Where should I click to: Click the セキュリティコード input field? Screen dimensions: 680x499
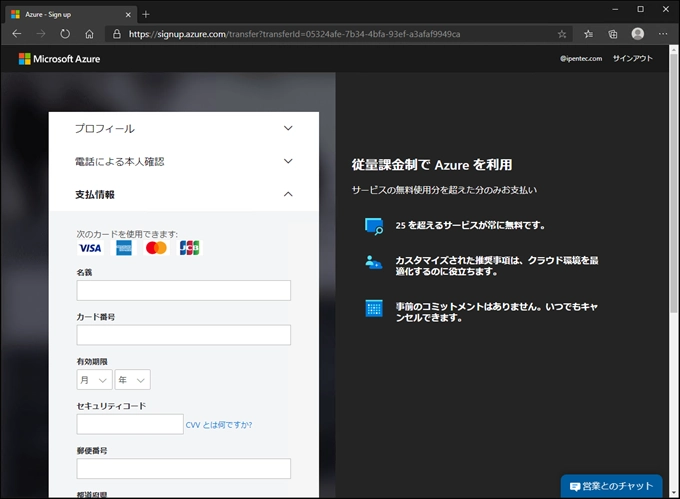point(130,424)
